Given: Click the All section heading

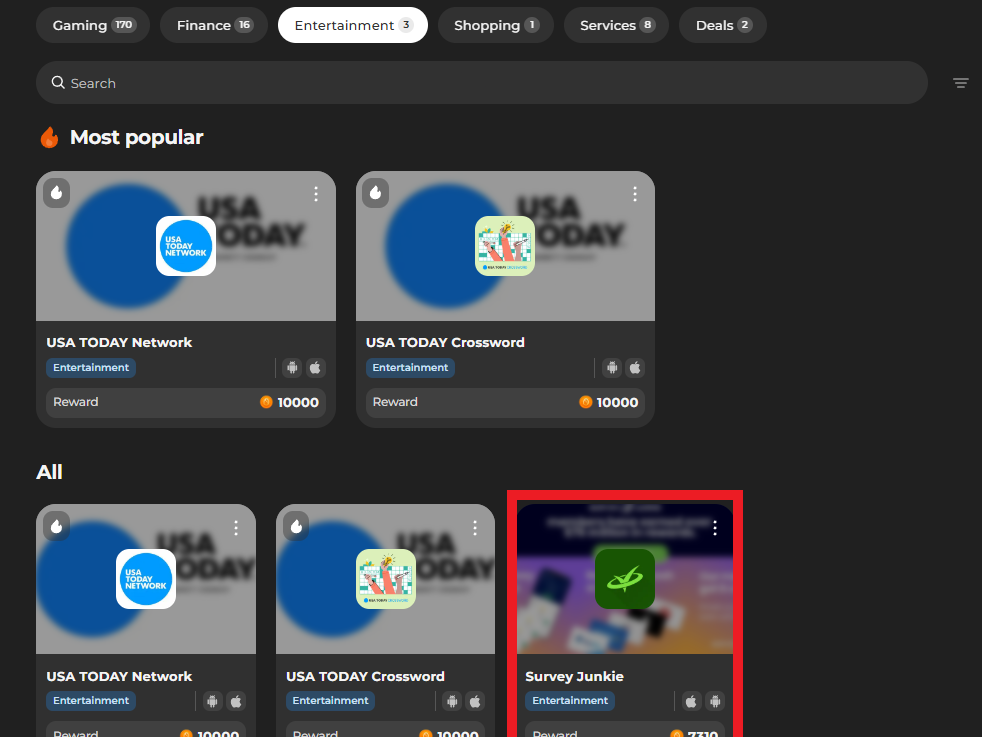Looking at the screenshot, I should coord(49,472).
